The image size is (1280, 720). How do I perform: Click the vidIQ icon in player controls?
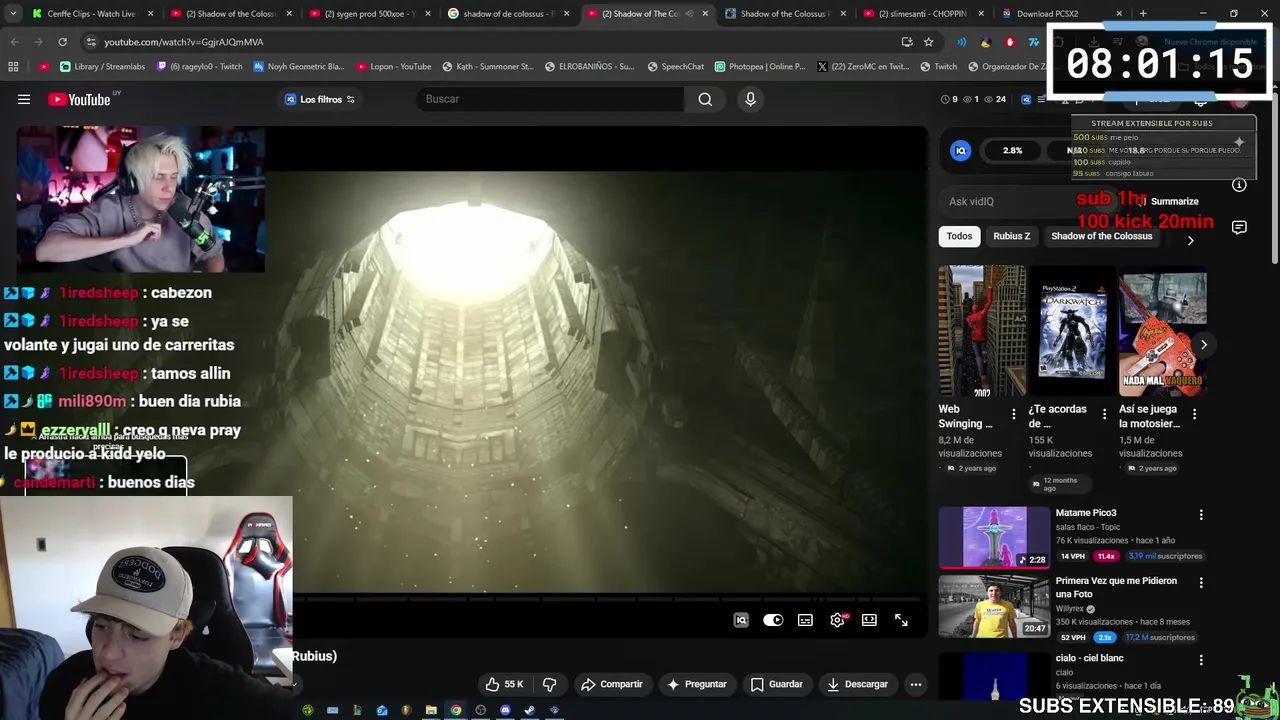pyautogui.click(x=741, y=620)
